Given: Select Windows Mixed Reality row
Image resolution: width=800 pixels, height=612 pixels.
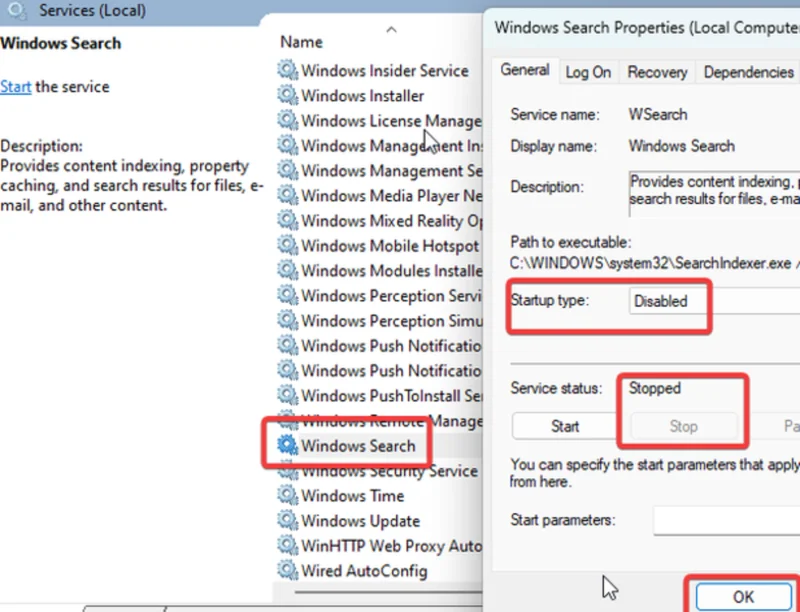Looking at the screenshot, I should click(x=380, y=220).
